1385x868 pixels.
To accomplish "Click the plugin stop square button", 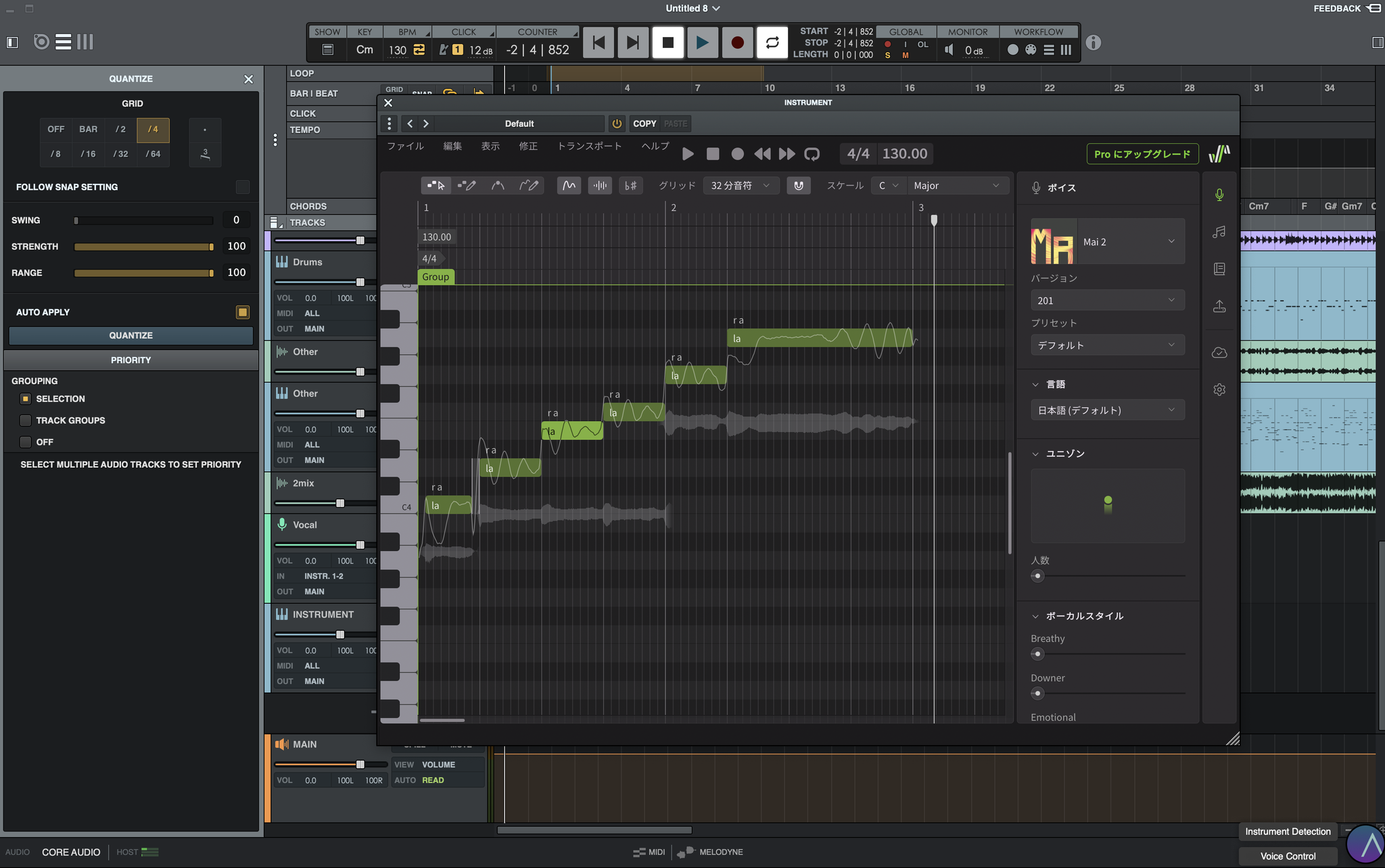I will (713, 154).
